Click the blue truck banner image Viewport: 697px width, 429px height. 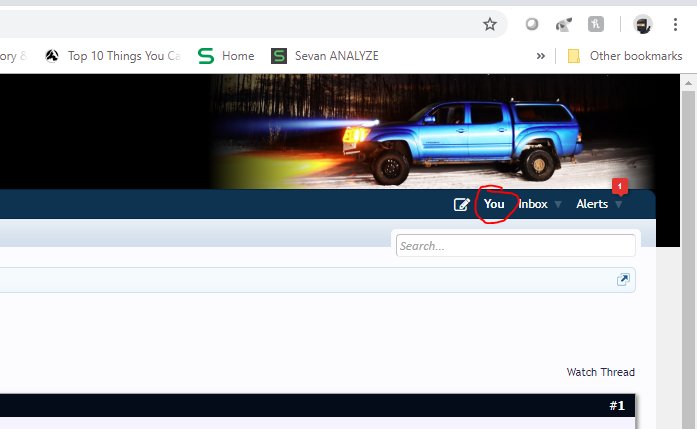pyautogui.click(x=432, y=132)
